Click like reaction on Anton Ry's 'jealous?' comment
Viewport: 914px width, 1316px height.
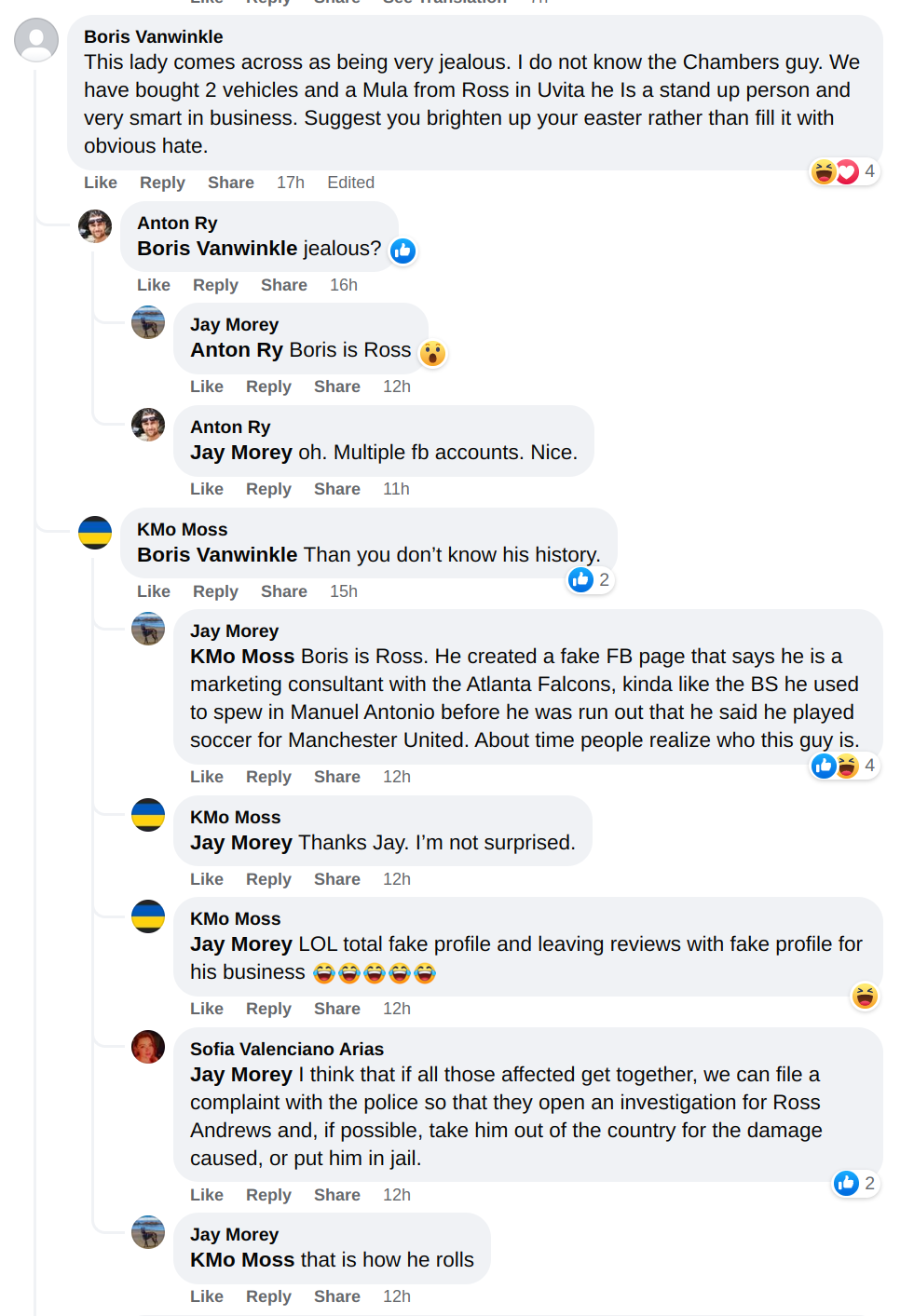402,251
